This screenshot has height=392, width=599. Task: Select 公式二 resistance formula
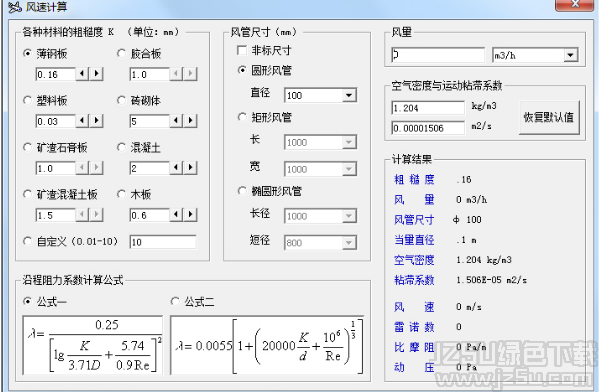pyautogui.click(x=175, y=302)
